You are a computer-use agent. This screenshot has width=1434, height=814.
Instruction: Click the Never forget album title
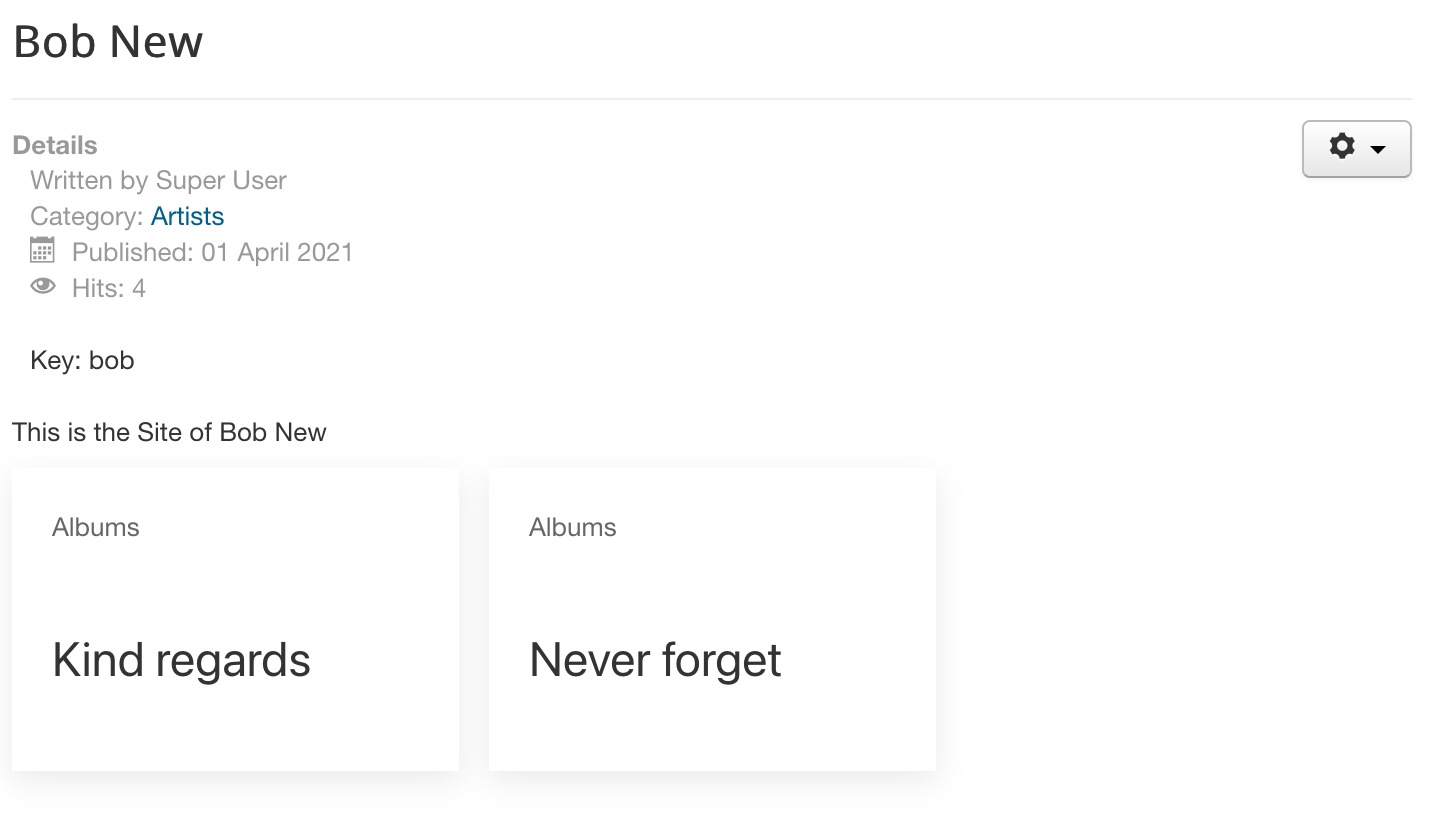click(x=655, y=661)
